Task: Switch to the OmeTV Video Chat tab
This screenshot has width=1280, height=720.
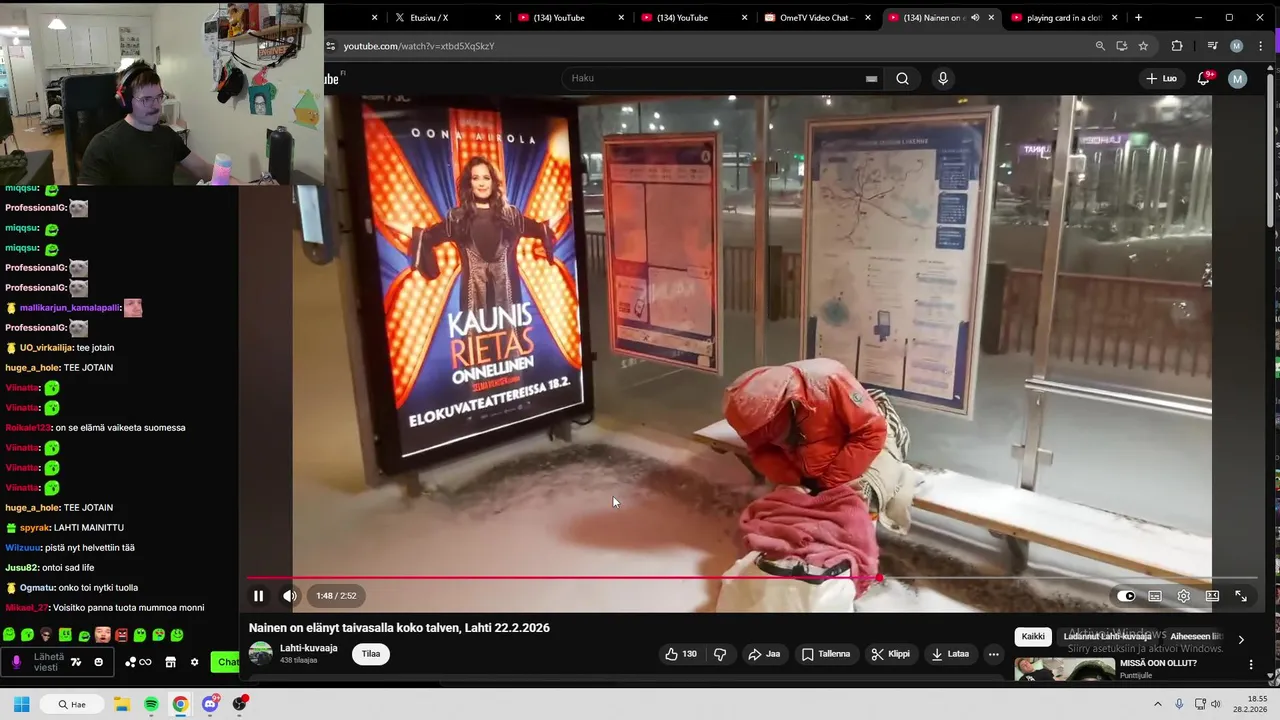Action: point(817,17)
